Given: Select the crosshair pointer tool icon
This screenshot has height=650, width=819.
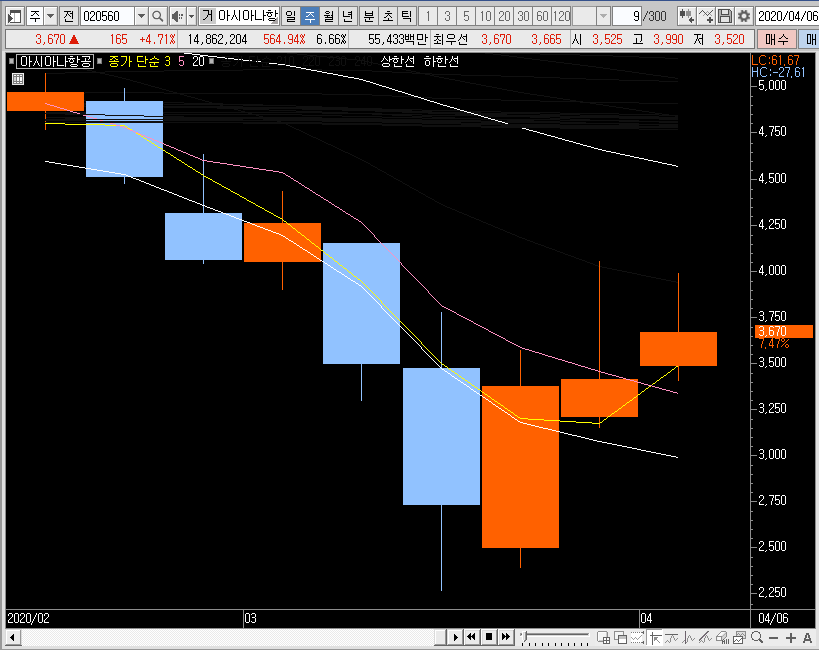Looking at the screenshot, I should click(654, 637).
